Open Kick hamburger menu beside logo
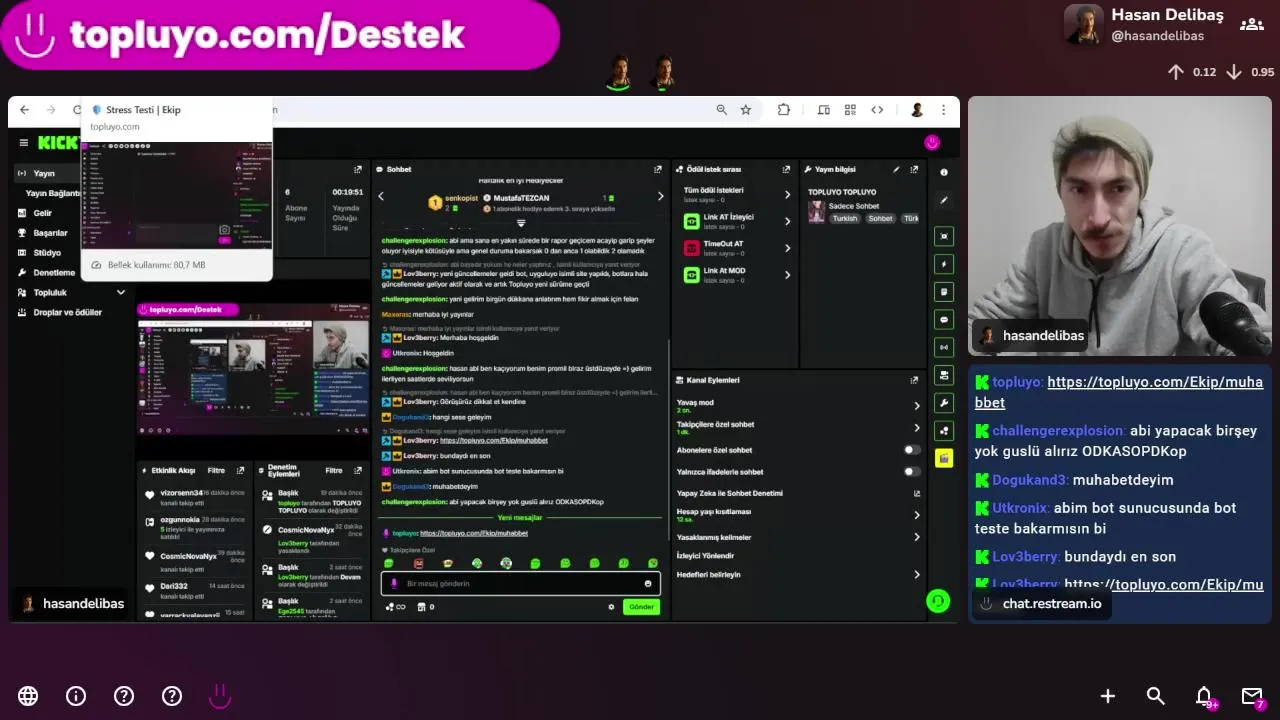Viewport: 1280px width, 720px height. pos(24,143)
